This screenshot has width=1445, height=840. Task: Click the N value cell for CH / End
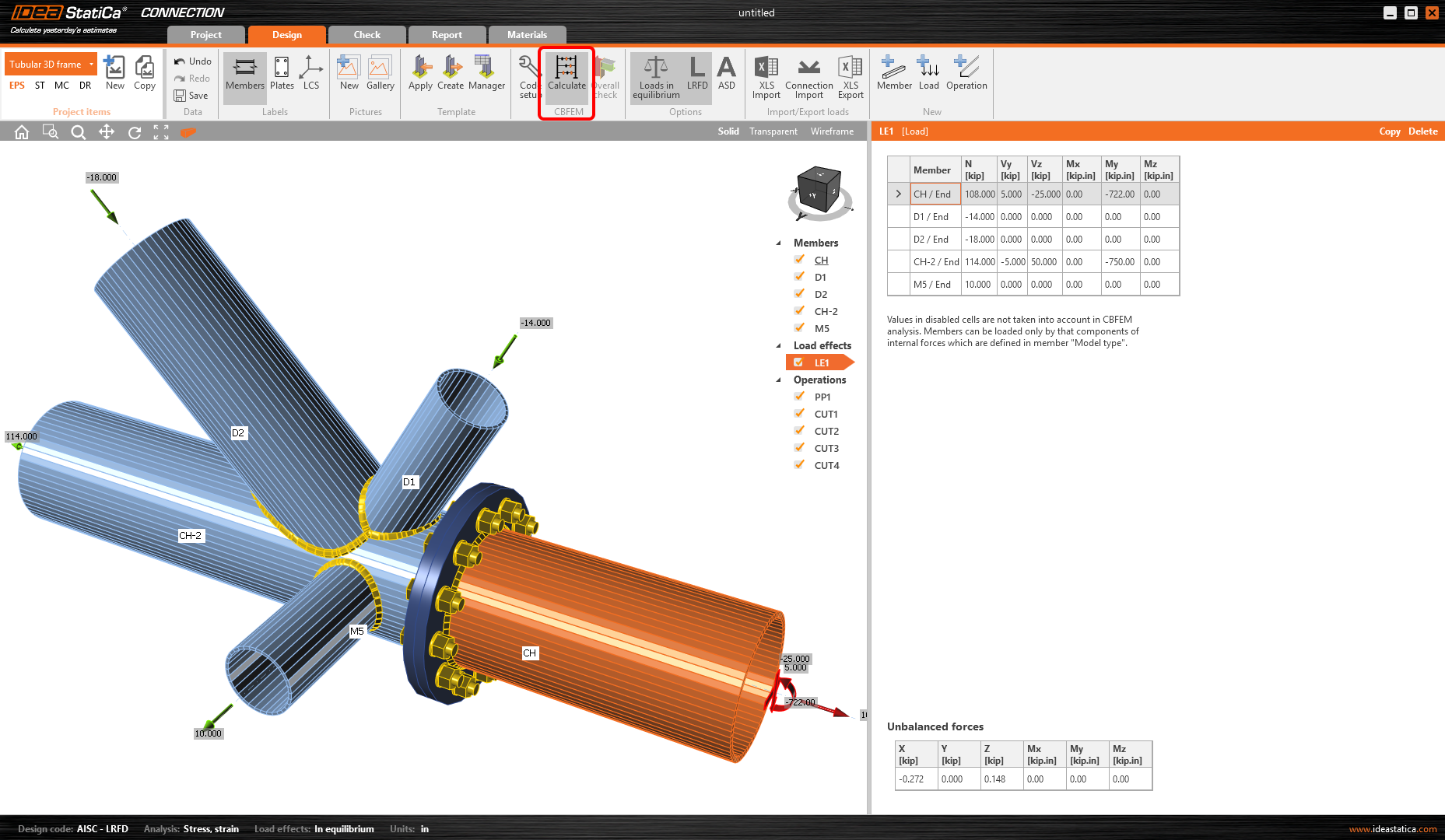tap(980, 194)
